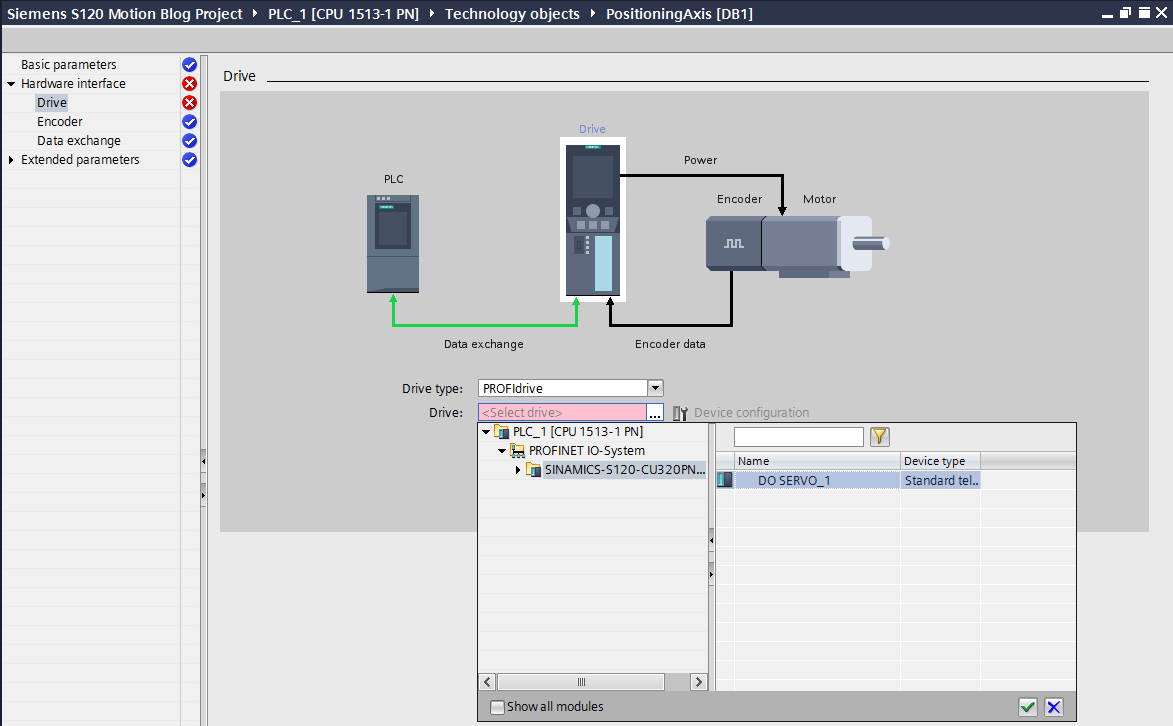Maximize the editor window
This screenshot has height=726, width=1173.
pyautogui.click(x=1145, y=13)
